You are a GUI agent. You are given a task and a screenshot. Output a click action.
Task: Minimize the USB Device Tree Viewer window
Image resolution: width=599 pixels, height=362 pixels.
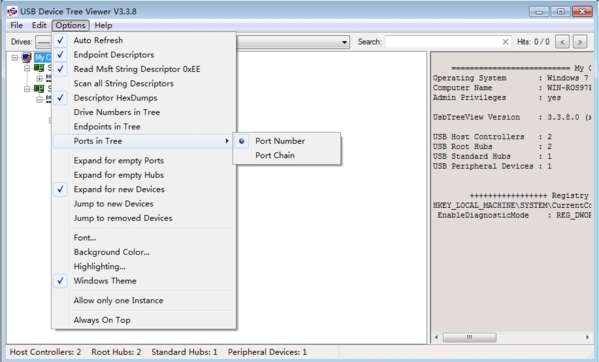tap(539, 11)
